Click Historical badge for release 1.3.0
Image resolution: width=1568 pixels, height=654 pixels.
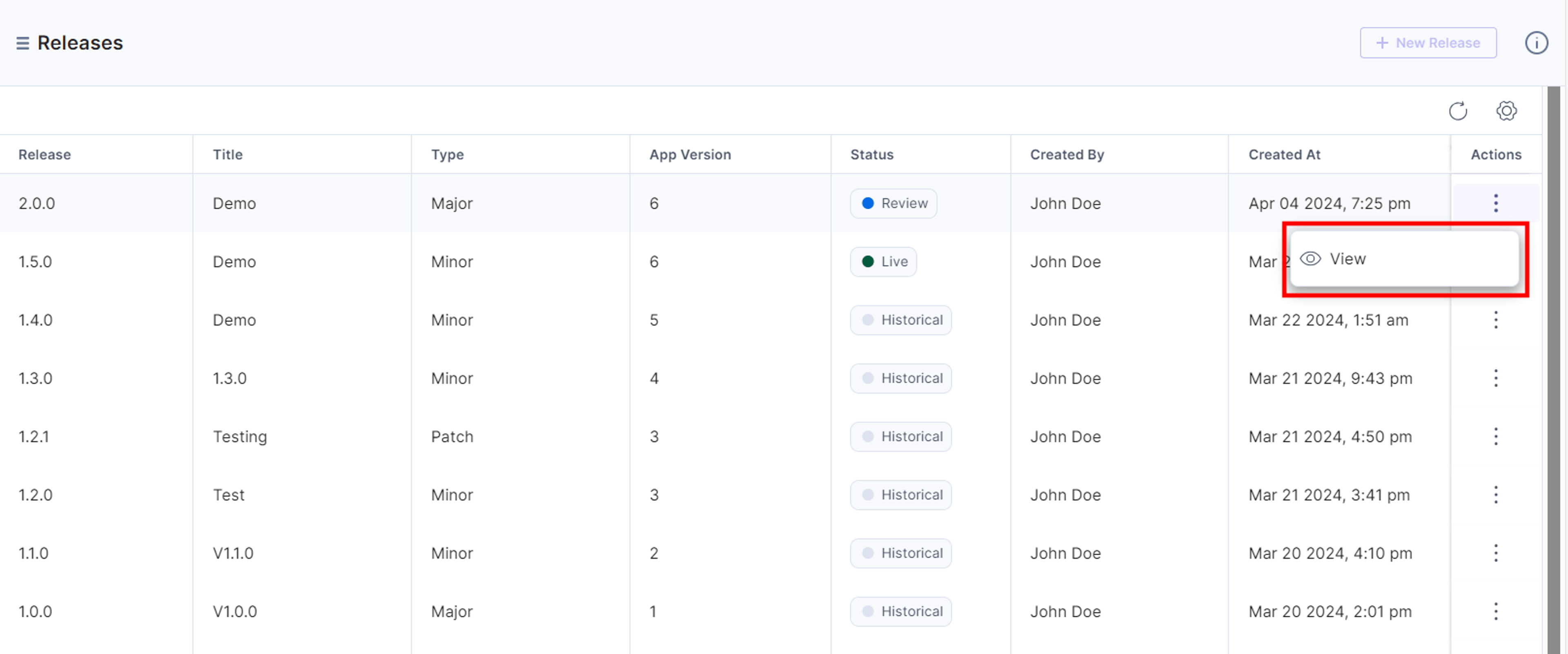[x=900, y=378]
